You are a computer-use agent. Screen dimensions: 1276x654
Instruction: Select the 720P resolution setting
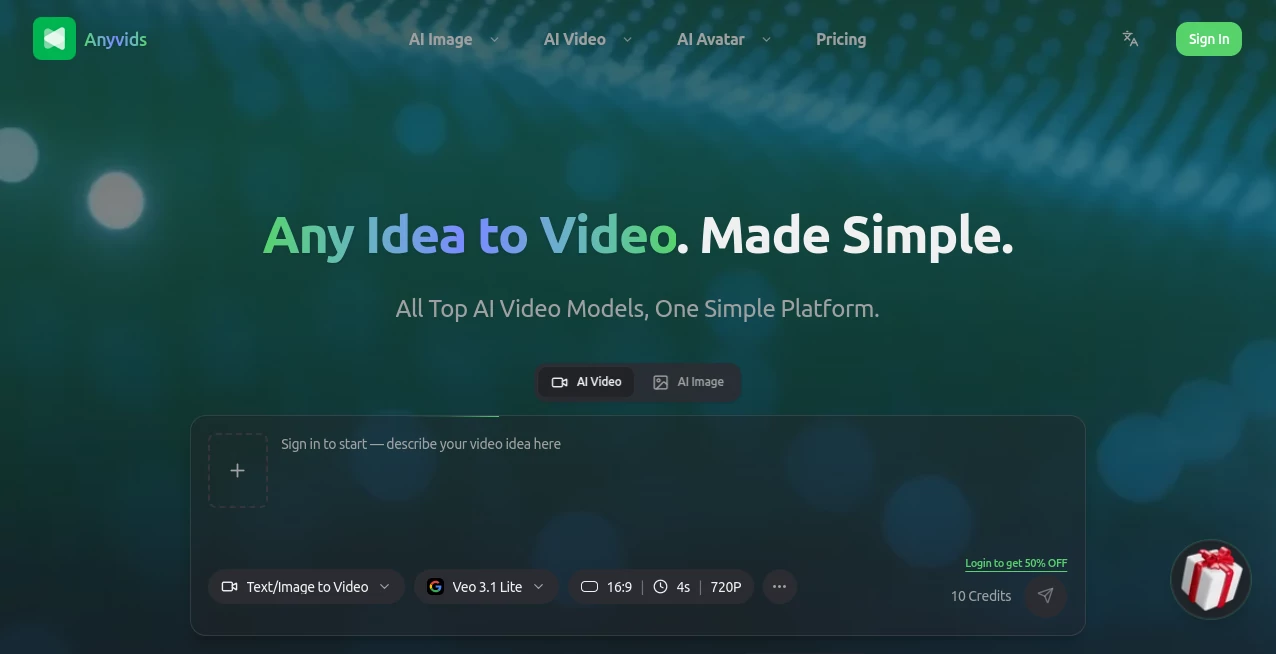726,587
